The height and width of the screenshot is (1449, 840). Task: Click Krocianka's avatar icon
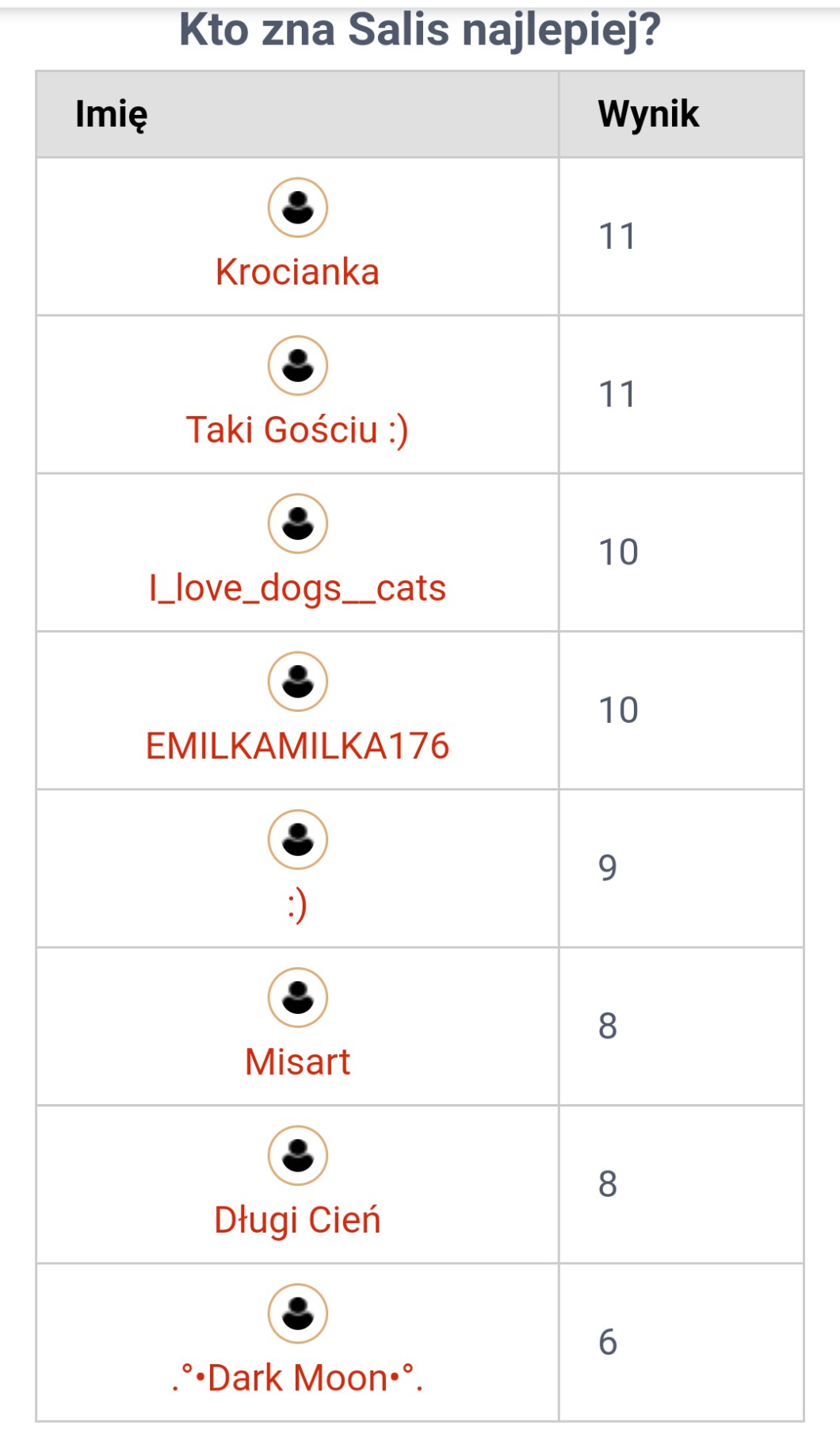click(x=297, y=208)
